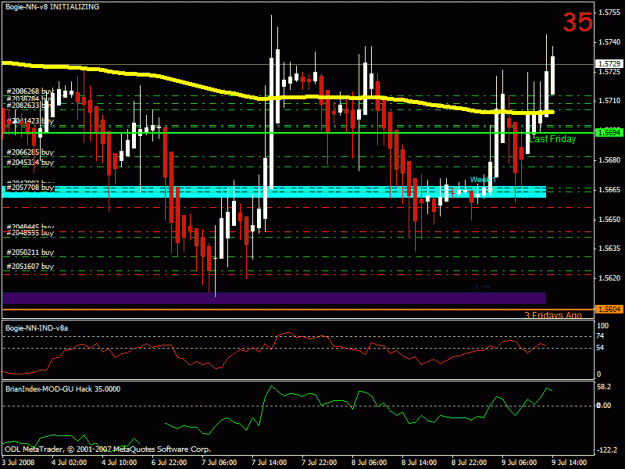The width and height of the screenshot is (625, 469).
Task: Click the '9 Jul 14:00' time label
Action: point(569,463)
